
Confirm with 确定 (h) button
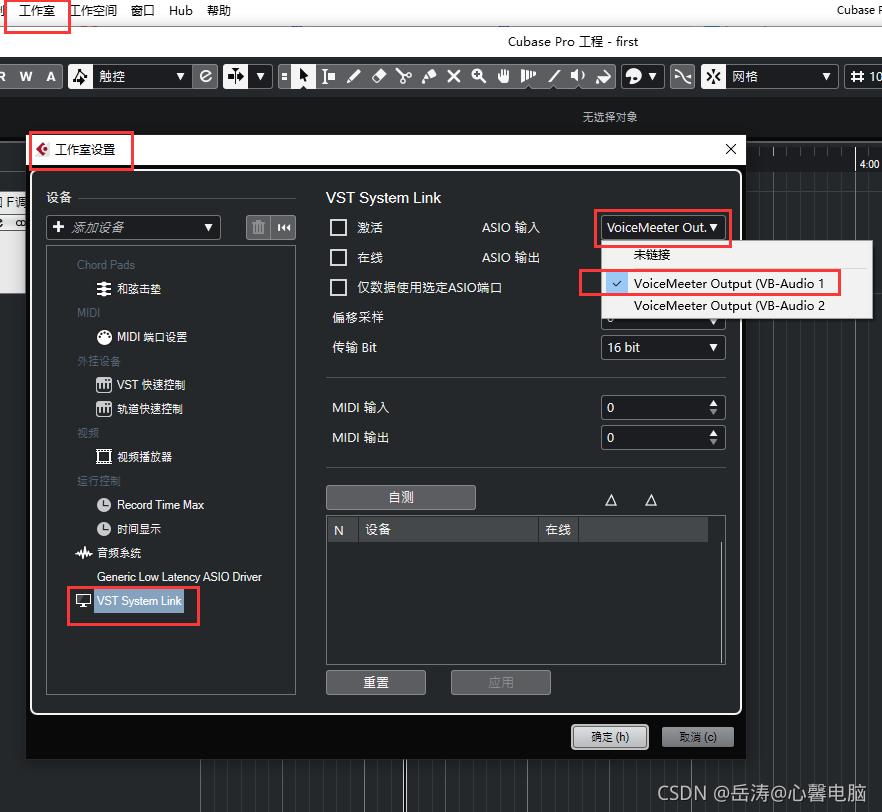pyautogui.click(x=610, y=737)
